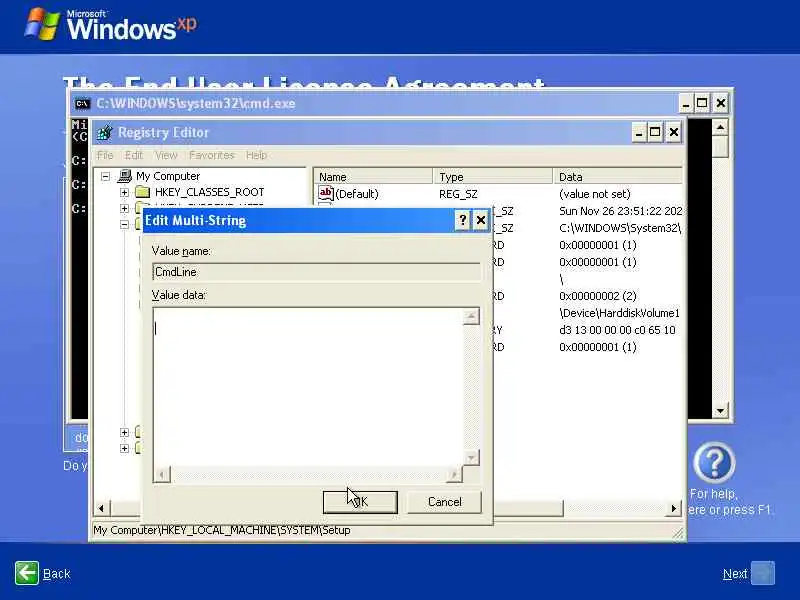Click the cmd.exe window scroll down arrow
800x600 pixels.
click(x=720, y=411)
